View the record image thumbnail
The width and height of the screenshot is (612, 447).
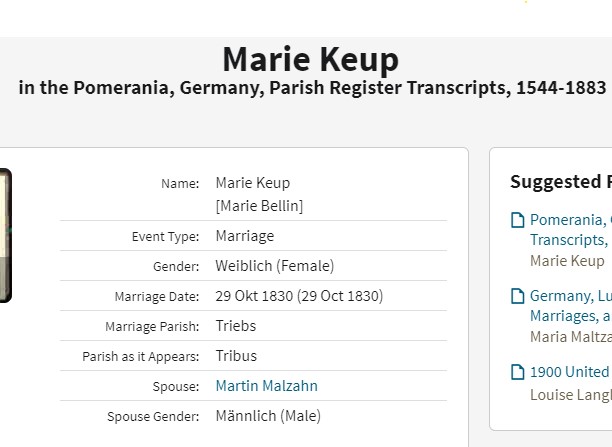pos(5,235)
